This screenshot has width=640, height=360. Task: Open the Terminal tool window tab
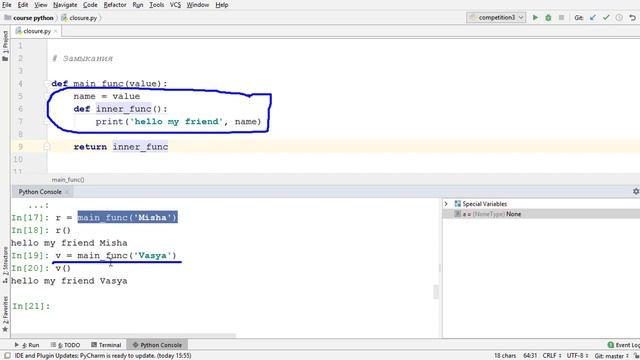[x=106, y=345]
